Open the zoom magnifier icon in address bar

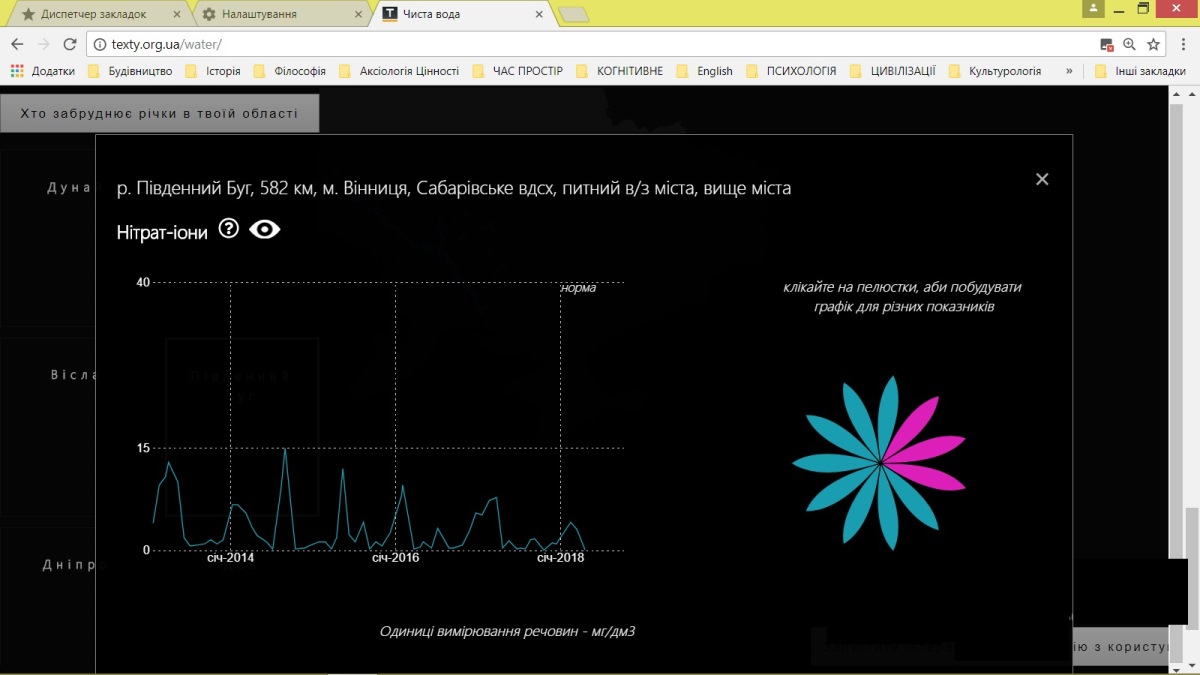pyautogui.click(x=1130, y=44)
